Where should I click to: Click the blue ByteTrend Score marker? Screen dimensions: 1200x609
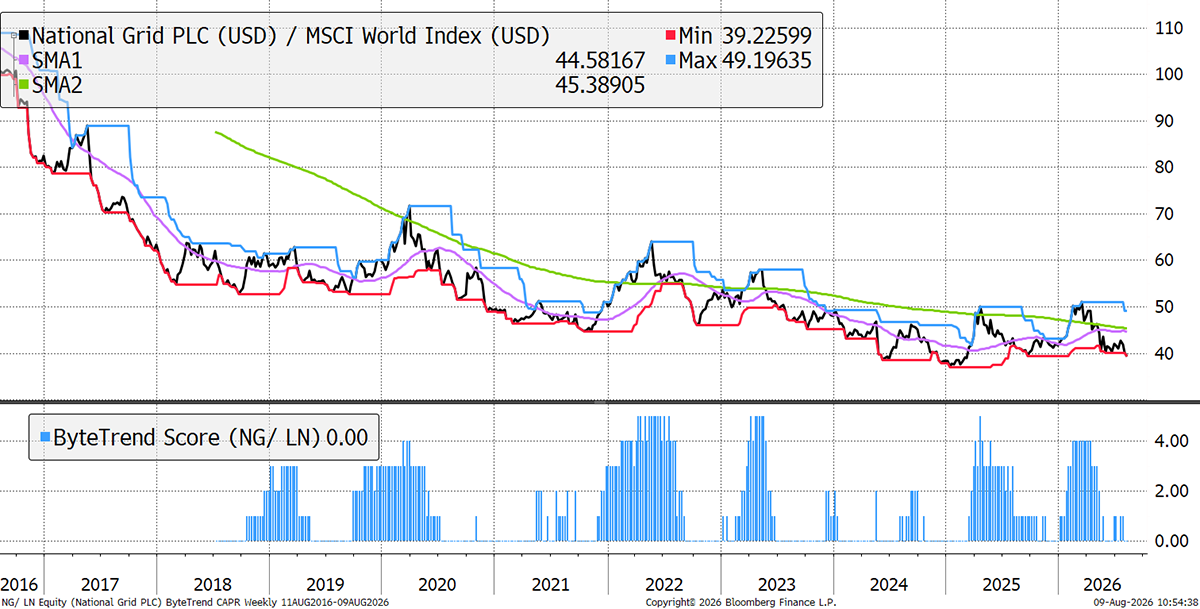pos(43,437)
